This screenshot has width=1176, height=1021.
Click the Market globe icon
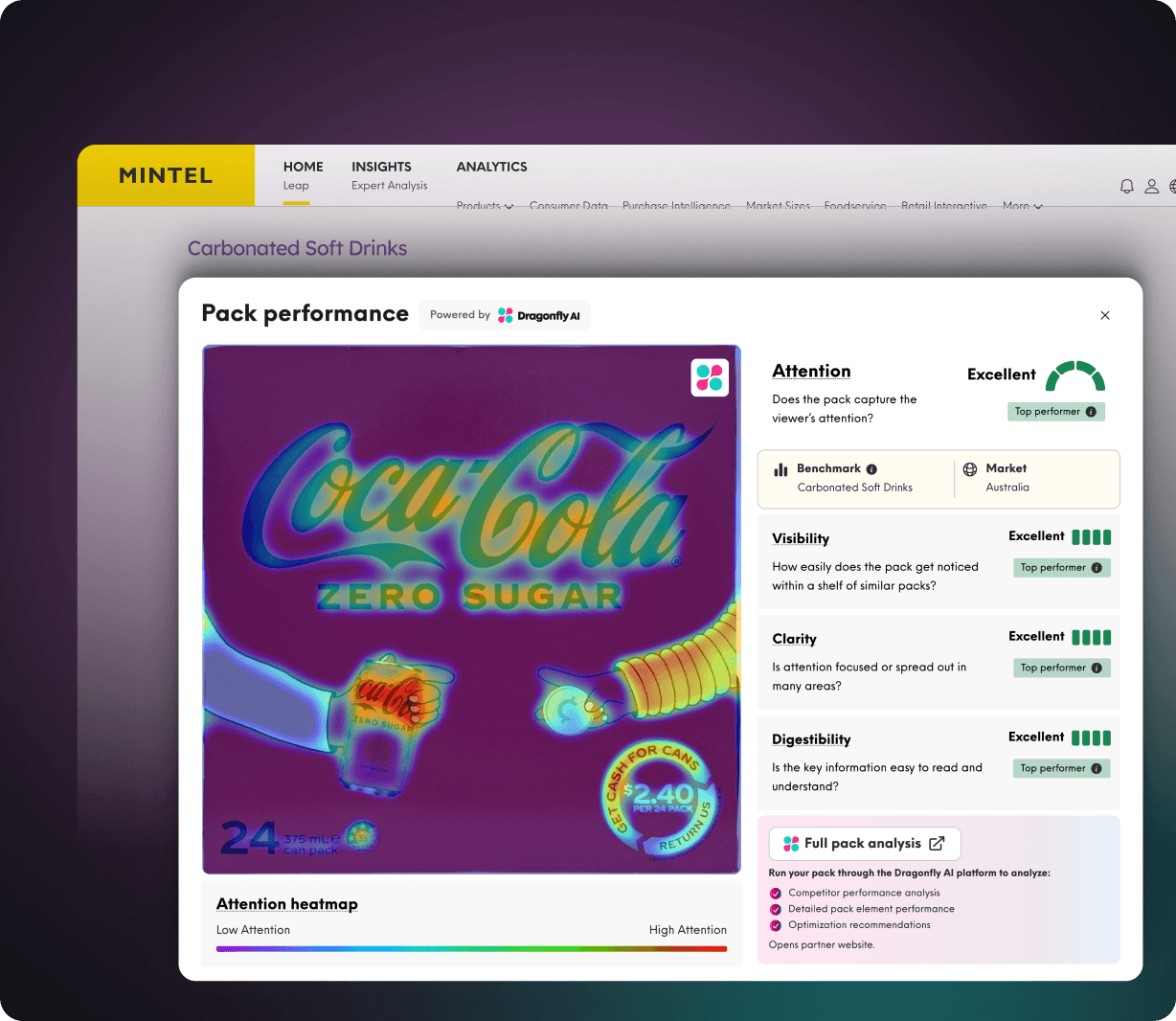(x=970, y=469)
